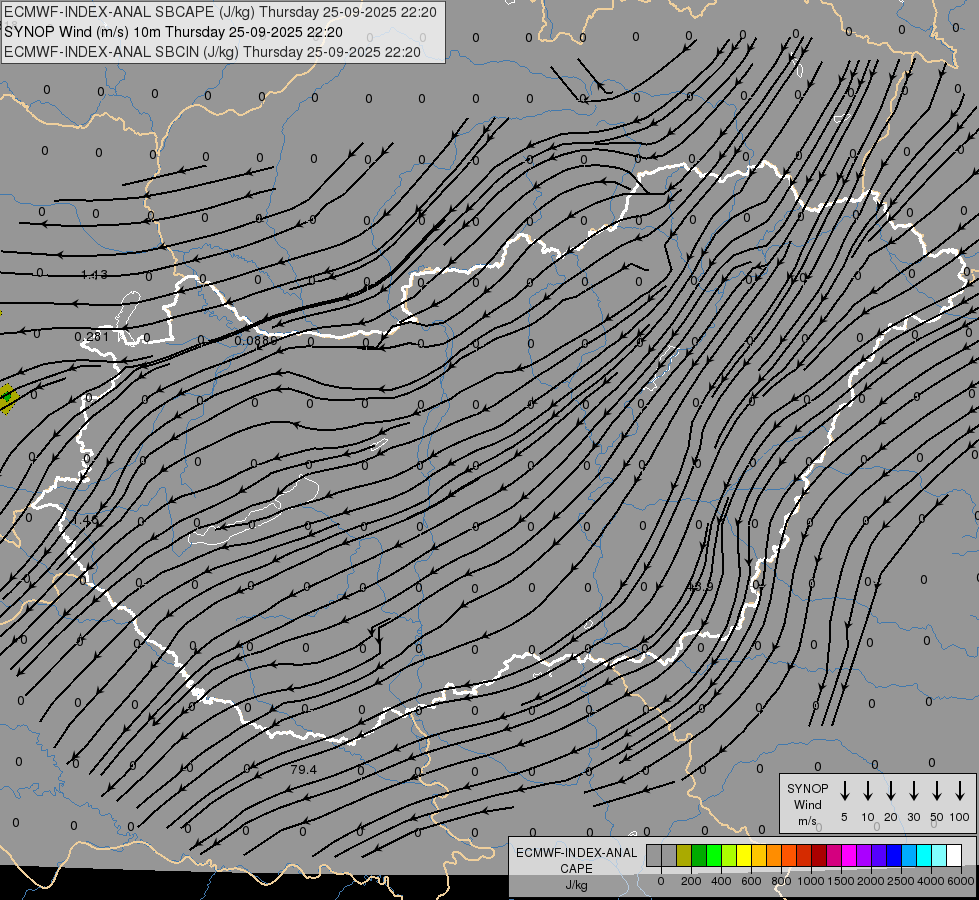The image size is (979, 900).
Task: Select the white CAPE swatch ending at 6000
Action: [x=953, y=855]
